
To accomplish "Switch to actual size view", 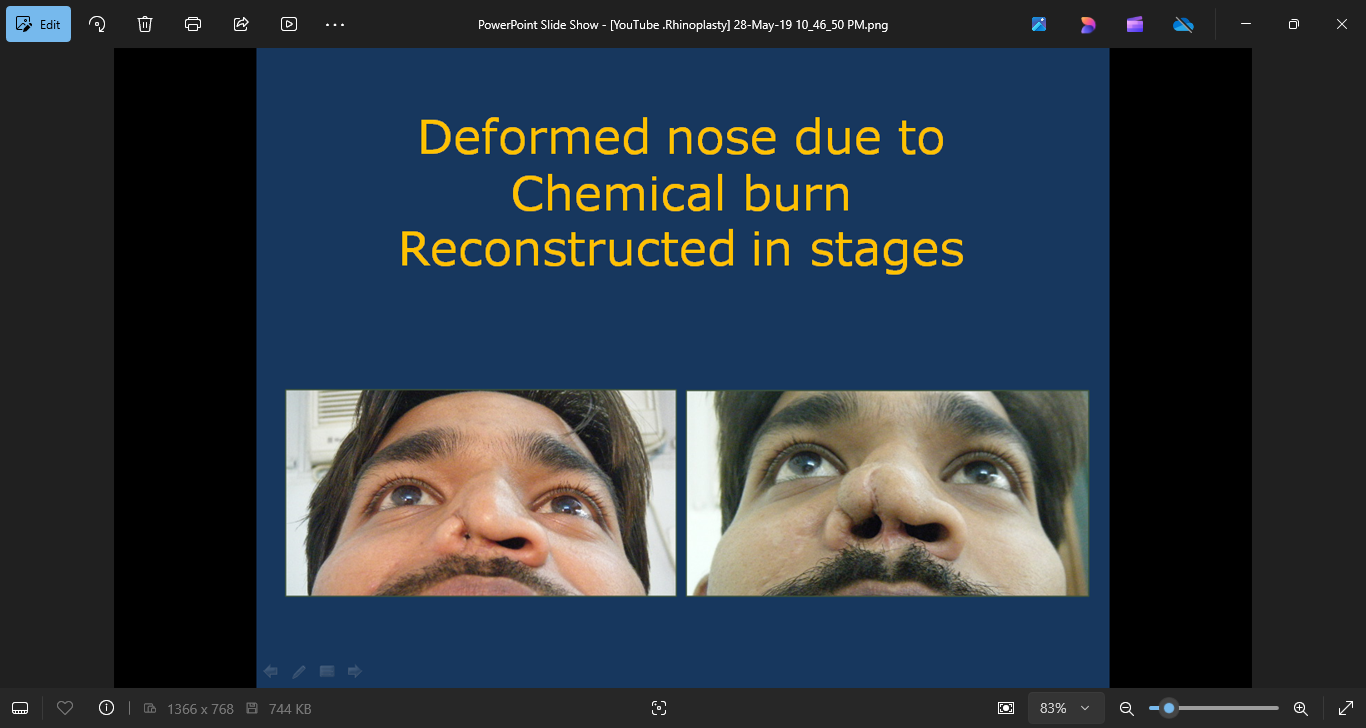I will [1006, 708].
